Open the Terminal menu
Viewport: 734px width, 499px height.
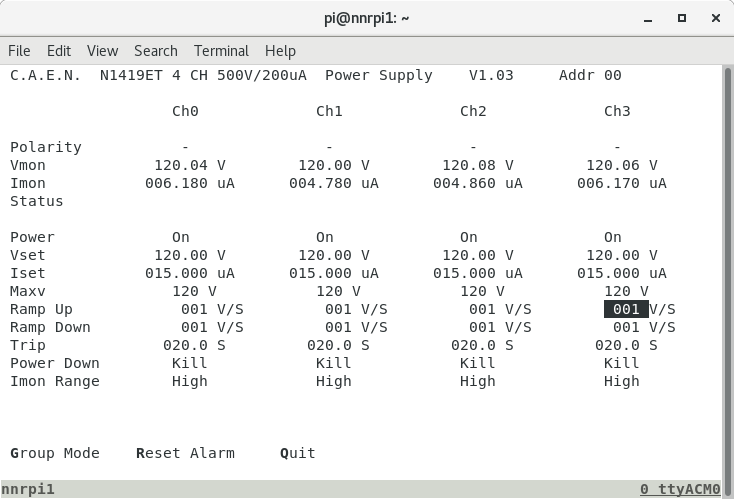coord(221,51)
